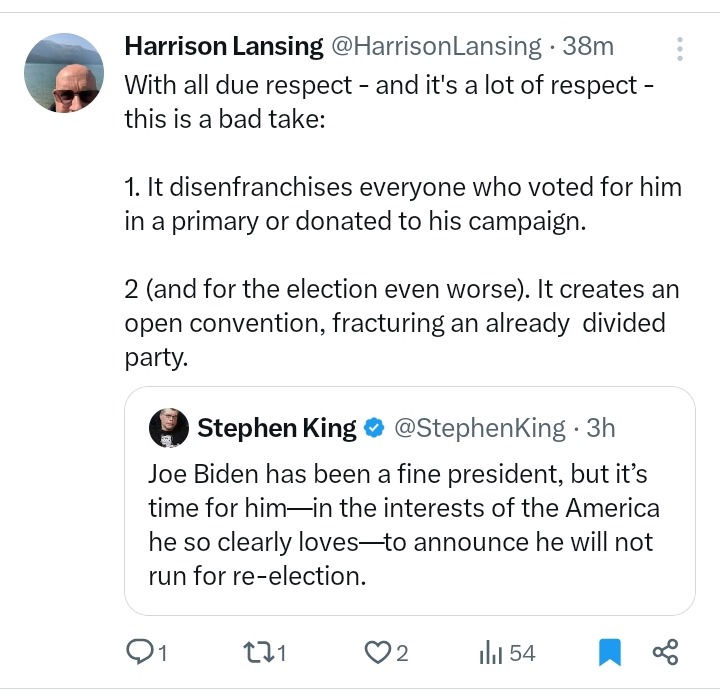Open the tweet's 38m timestamp
Image resolution: width=720 pixels, height=691 pixels.
pos(589,46)
